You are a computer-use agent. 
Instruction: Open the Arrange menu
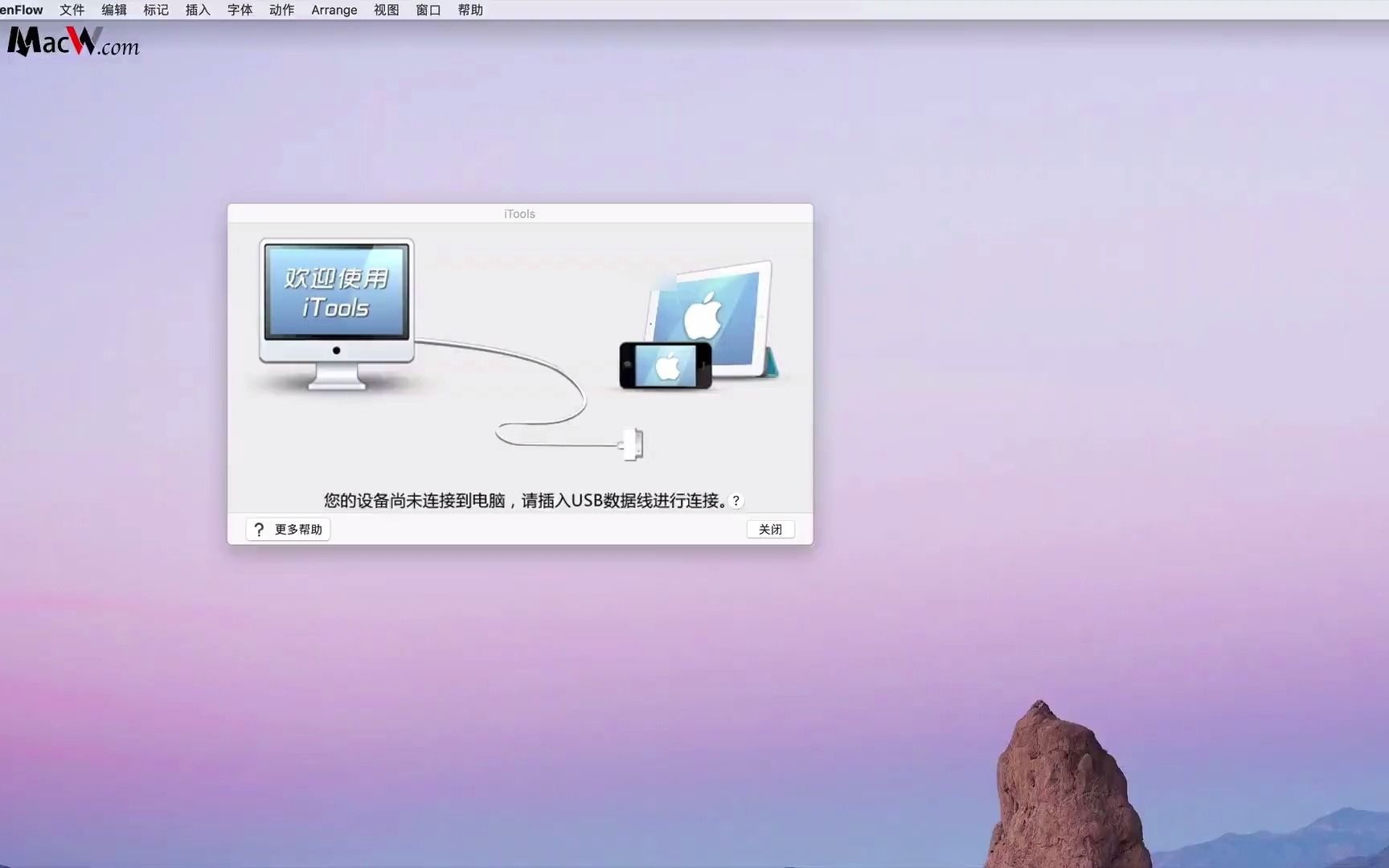334,10
